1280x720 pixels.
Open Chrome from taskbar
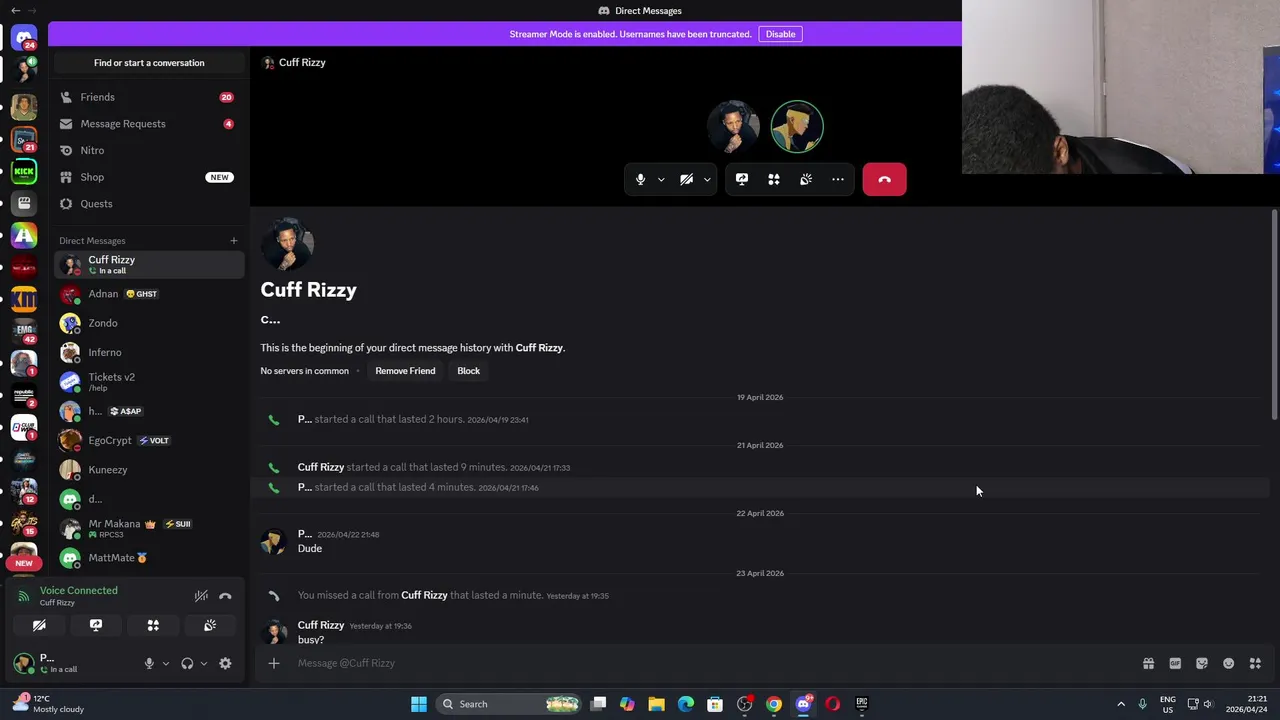(774, 704)
